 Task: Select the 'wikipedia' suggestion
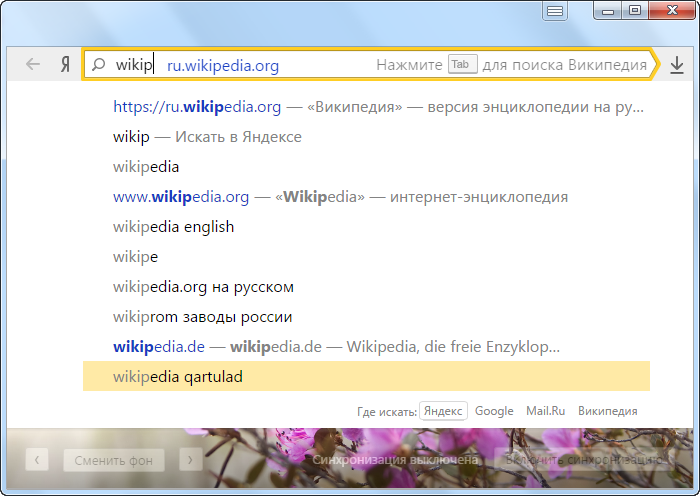click(366, 167)
